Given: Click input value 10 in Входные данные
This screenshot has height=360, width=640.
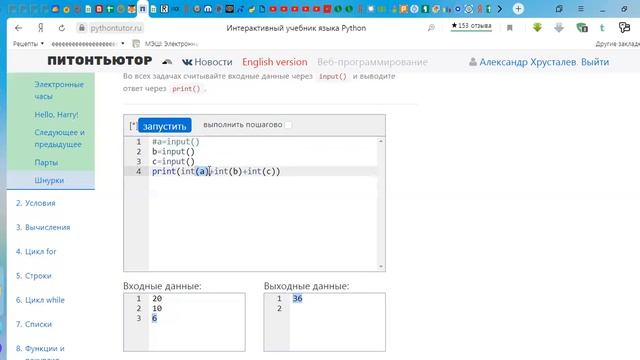Looking at the screenshot, I should click(x=157, y=308).
